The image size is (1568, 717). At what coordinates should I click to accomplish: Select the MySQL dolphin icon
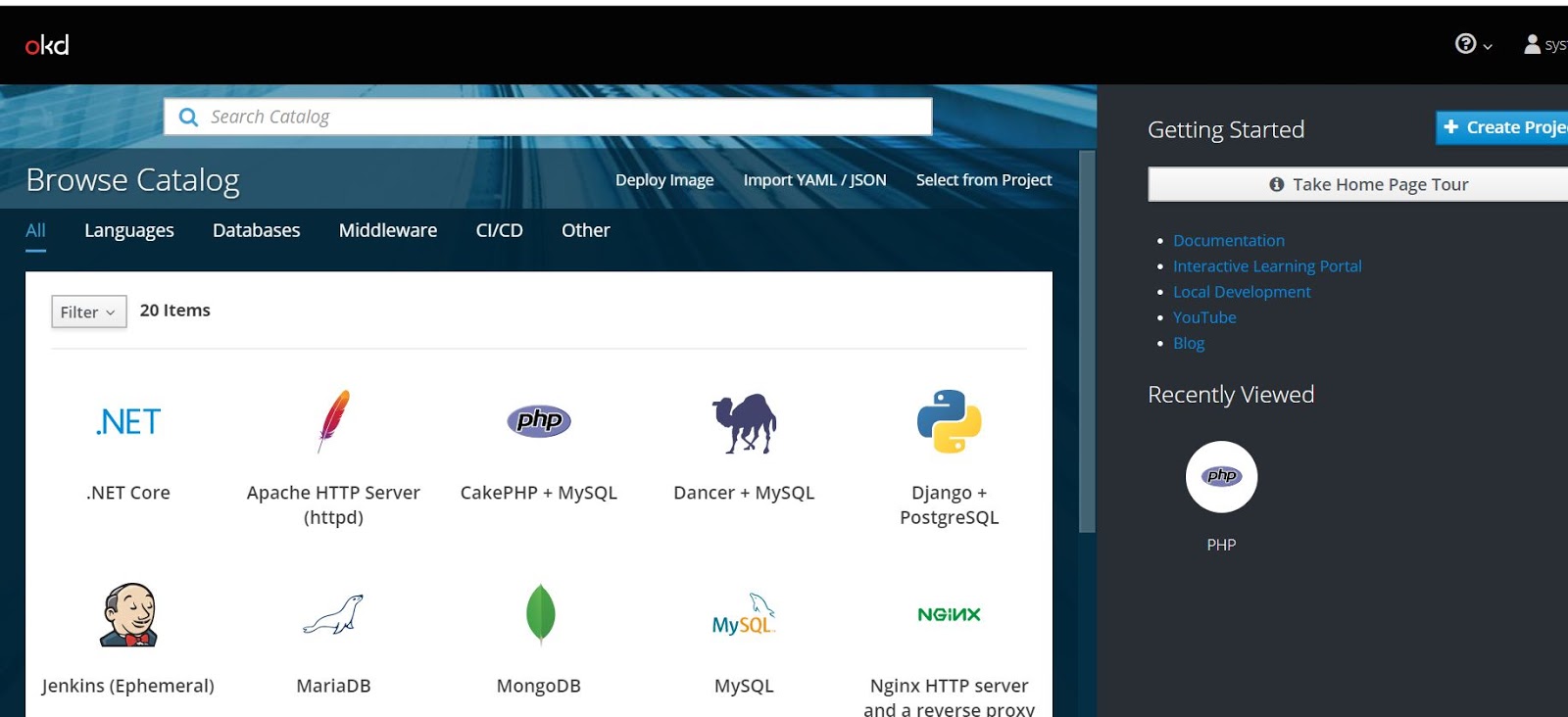(x=744, y=614)
